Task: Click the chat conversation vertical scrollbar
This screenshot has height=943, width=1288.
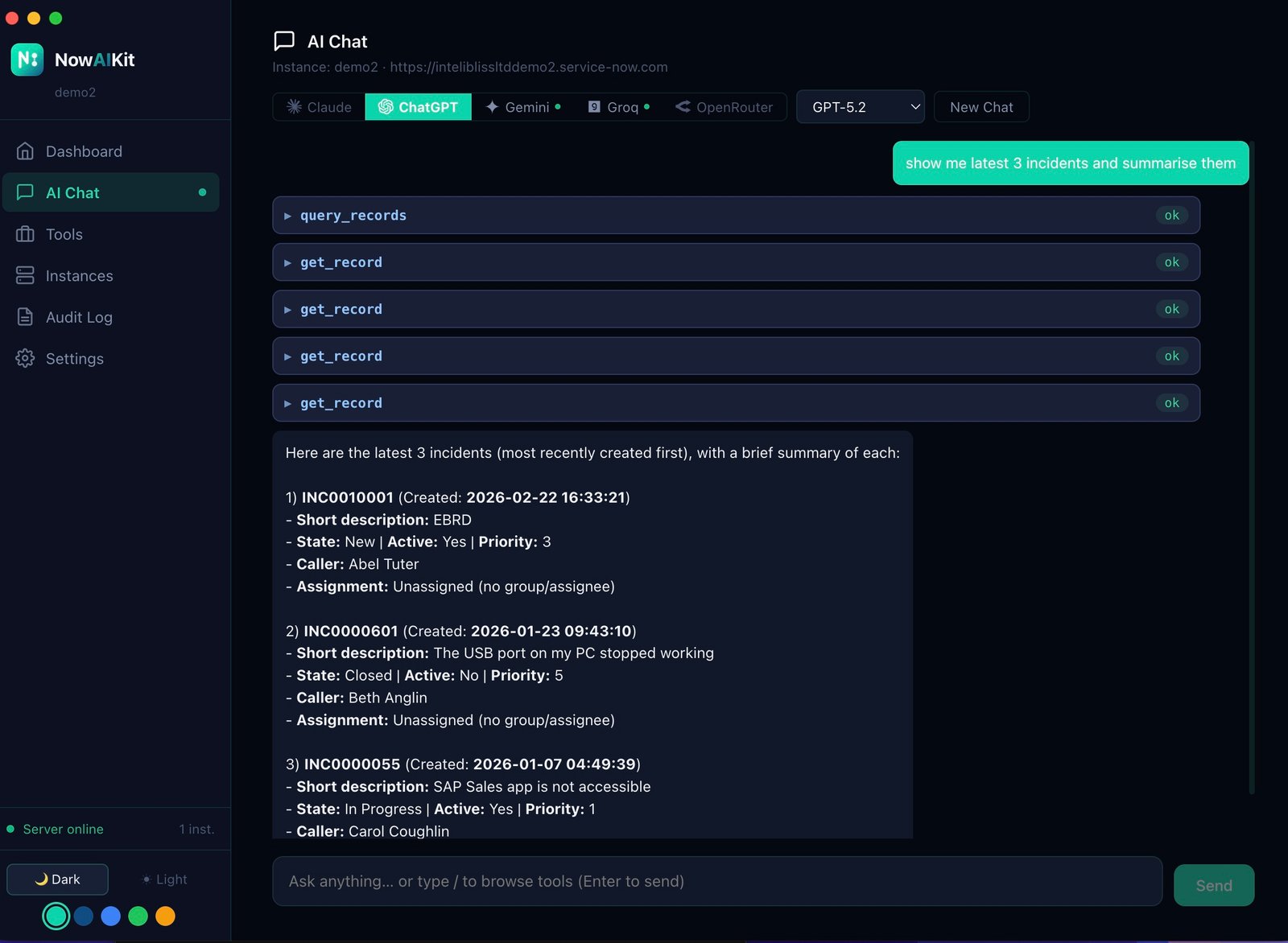Action: (1252, 467)
